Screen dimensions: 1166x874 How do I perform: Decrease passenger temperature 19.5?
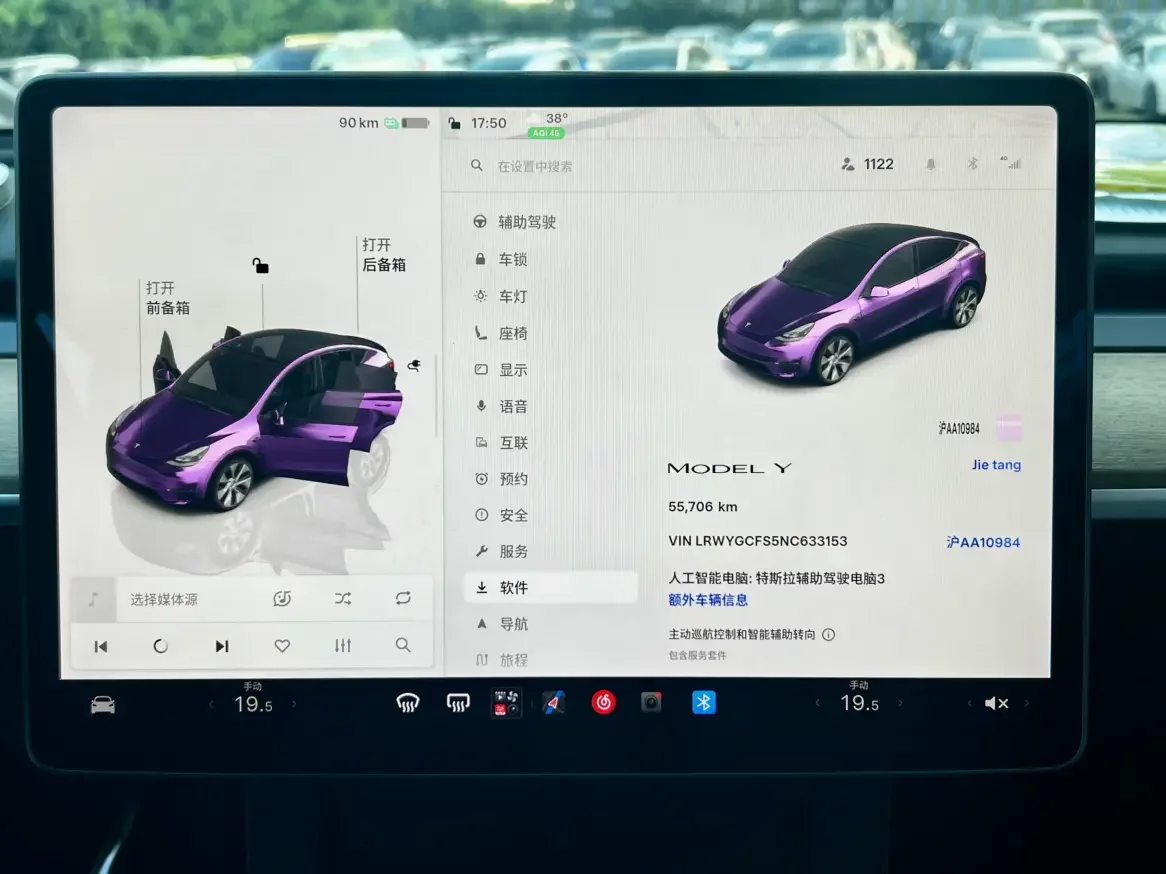[x=818, y=703]
